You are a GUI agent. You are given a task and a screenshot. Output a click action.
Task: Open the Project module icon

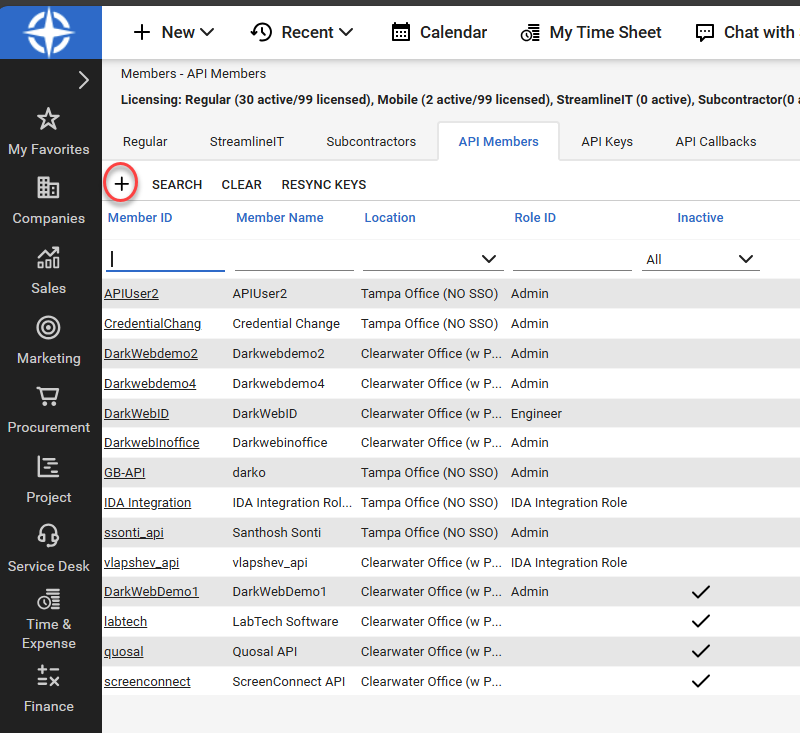coord(48,466)
